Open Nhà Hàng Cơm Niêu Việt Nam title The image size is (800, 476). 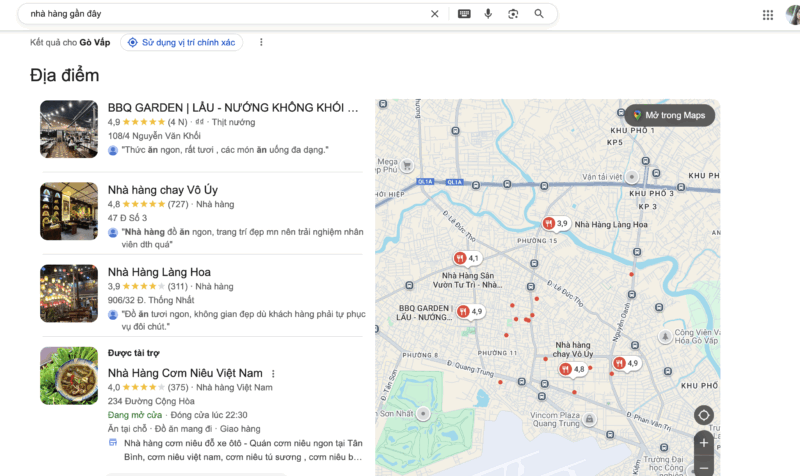185,373
